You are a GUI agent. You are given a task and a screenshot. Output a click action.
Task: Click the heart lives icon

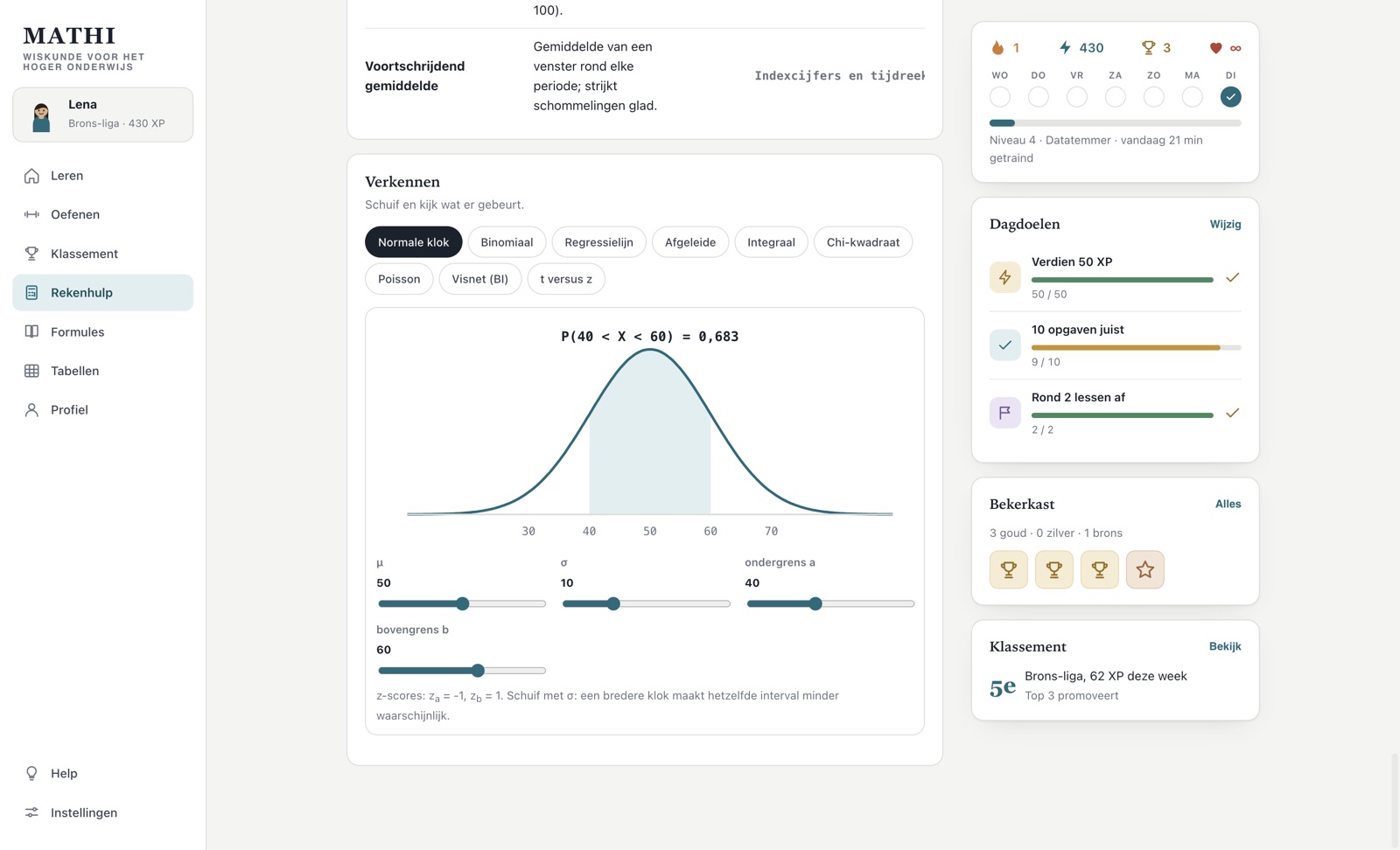pos(1215,48)
